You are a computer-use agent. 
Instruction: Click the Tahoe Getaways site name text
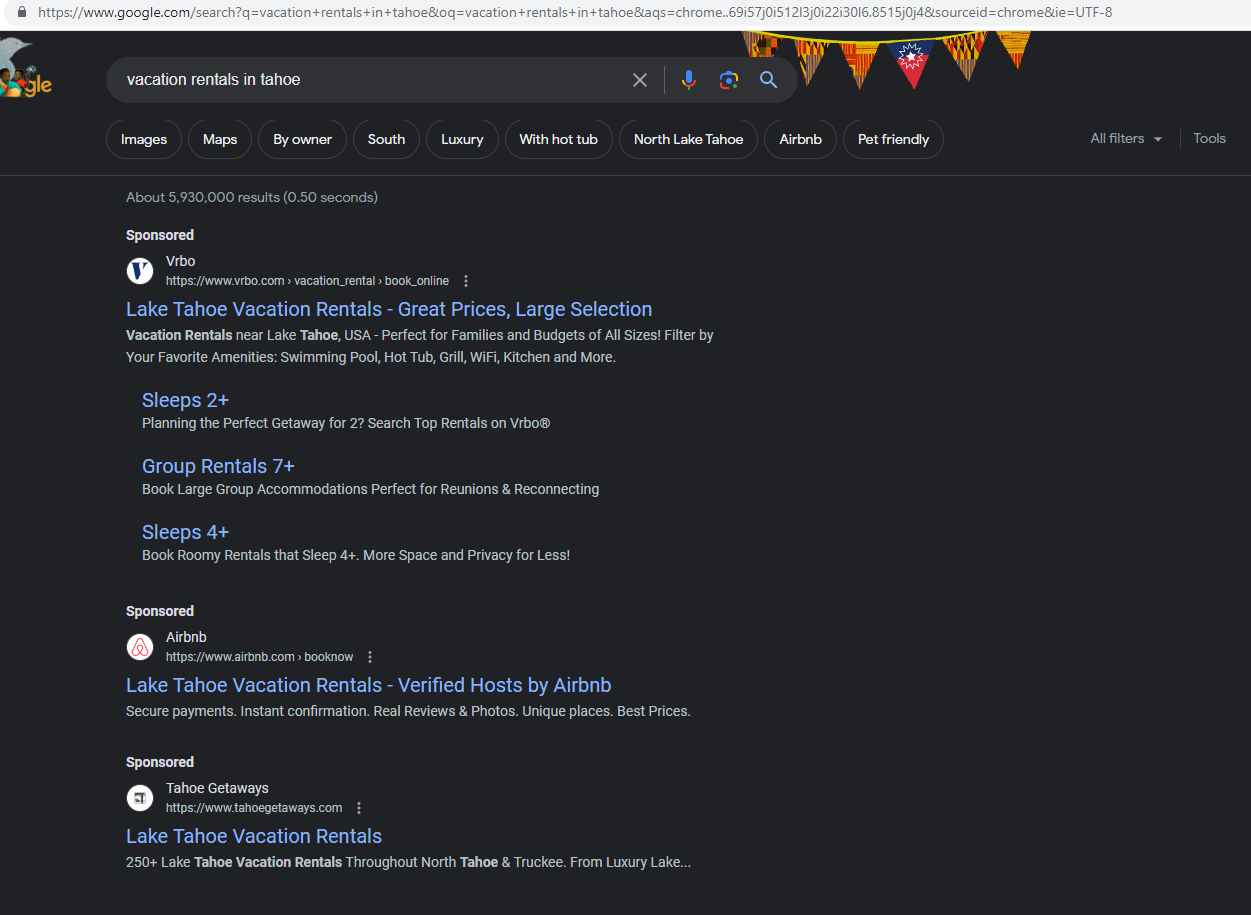coord(217,788)
